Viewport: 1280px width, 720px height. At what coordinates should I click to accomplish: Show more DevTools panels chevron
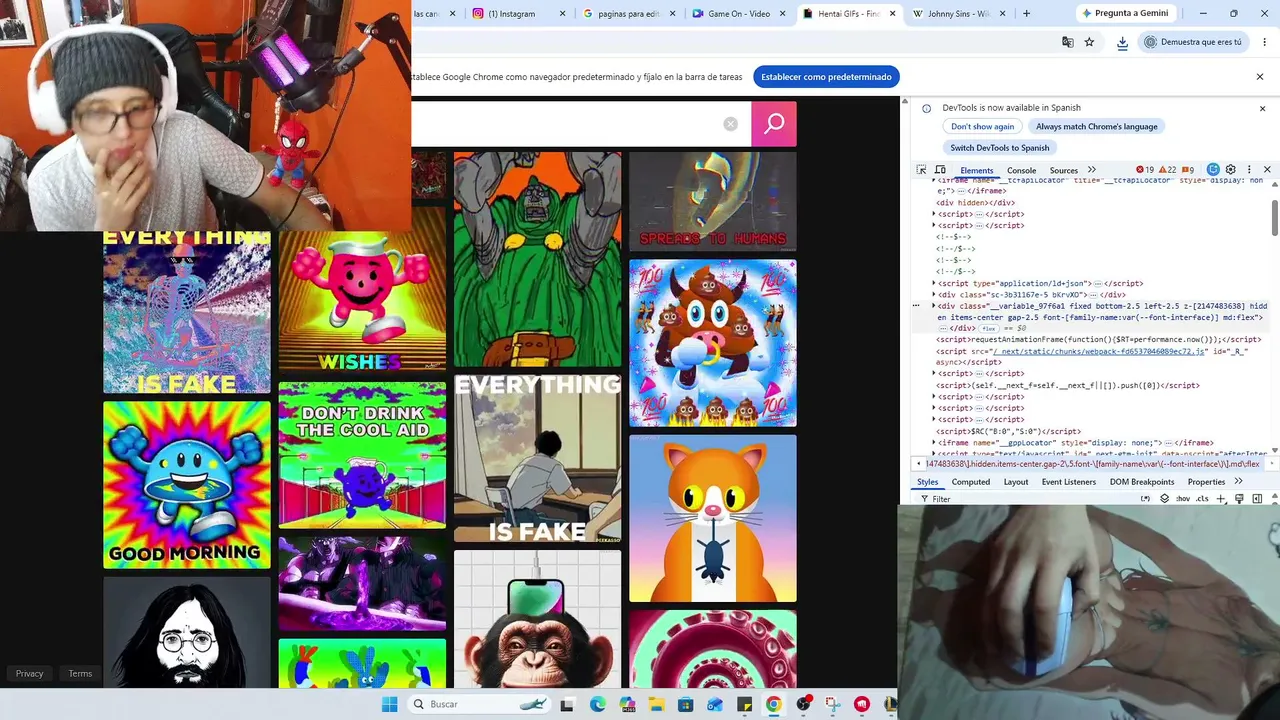(1092, 170)
